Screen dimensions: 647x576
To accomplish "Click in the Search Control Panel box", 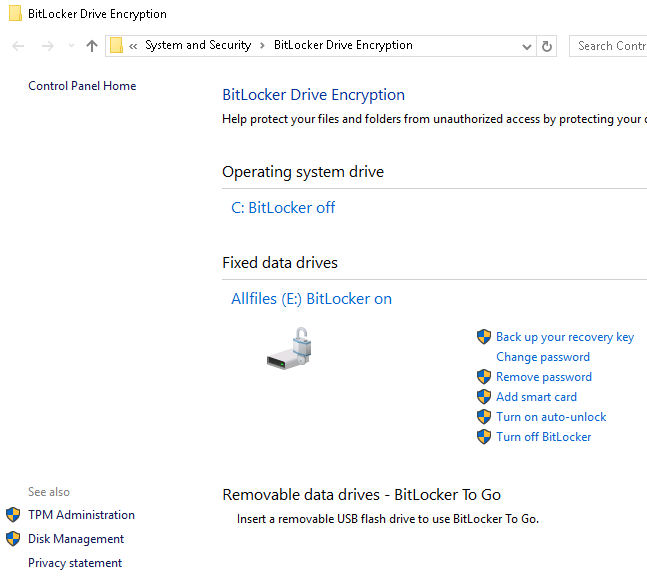I will point(610,46).
